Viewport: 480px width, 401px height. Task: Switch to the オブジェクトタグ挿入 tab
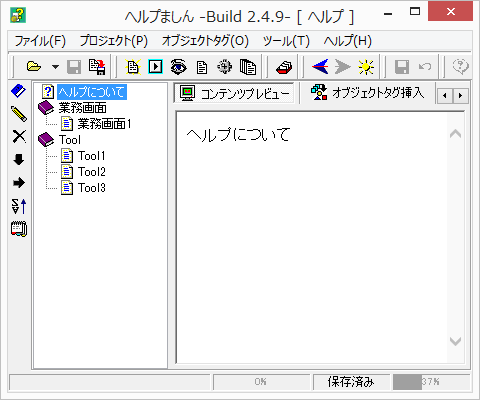(367, 93)
